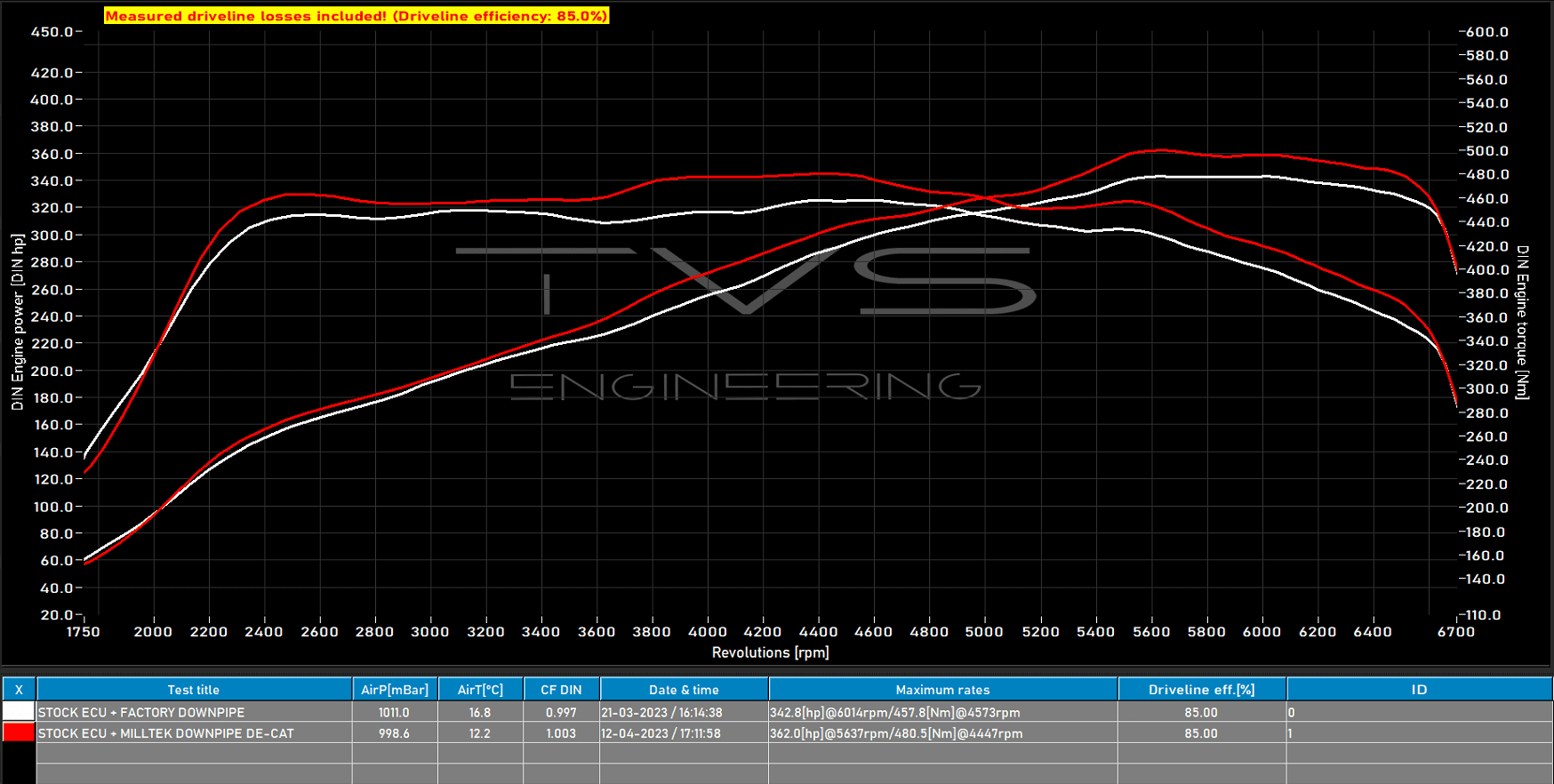Viewport: 1554px width, 784px height.
Task: Click the AirT[°C] column header
Action: point(480,689)
